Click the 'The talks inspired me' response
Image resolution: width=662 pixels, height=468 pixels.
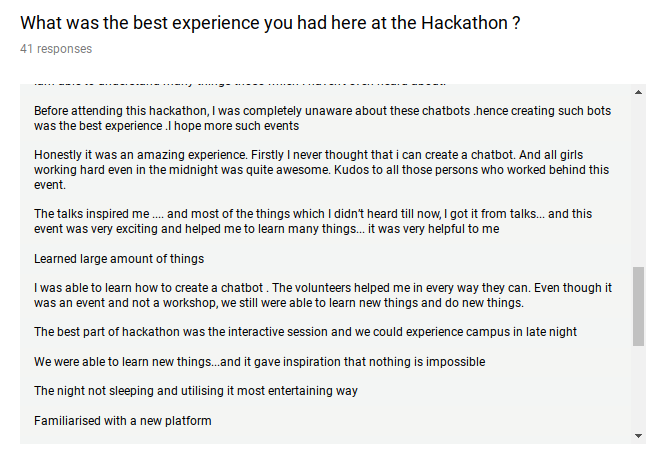coord(313,221)
